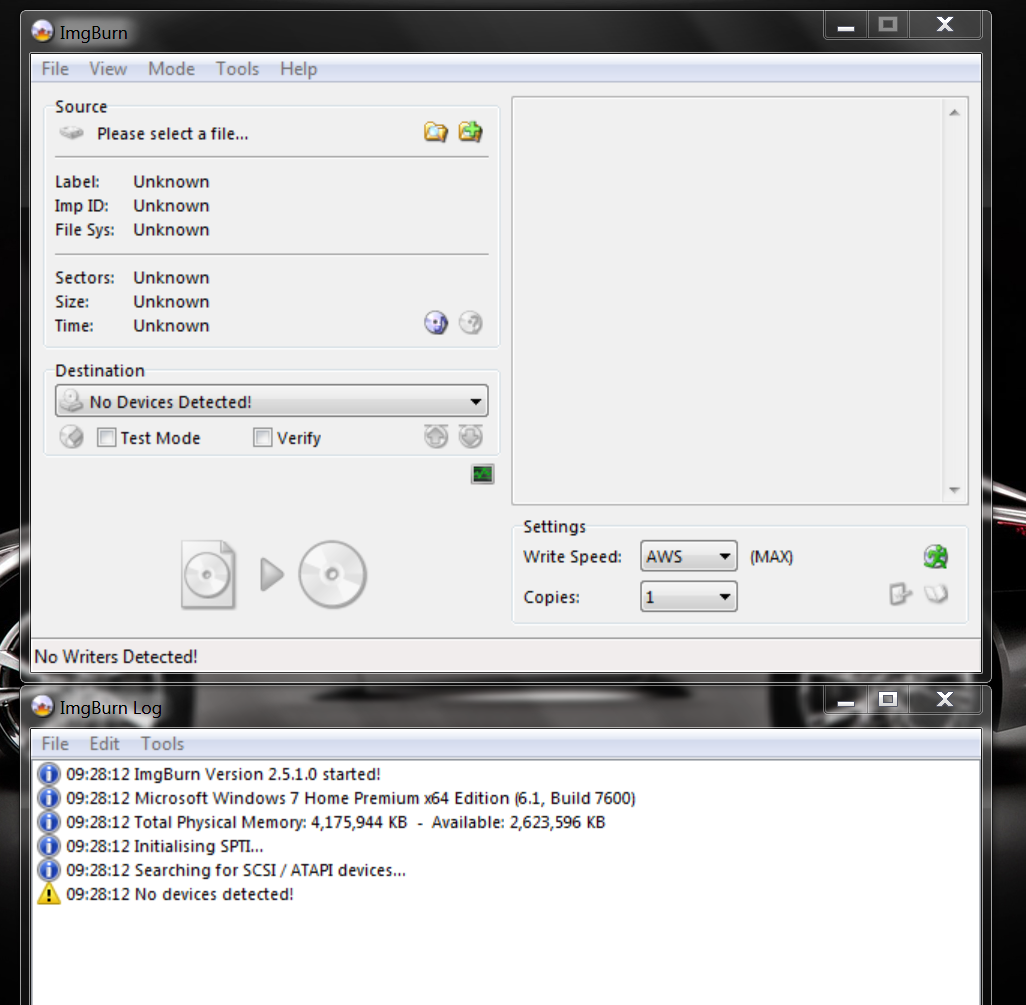Click the second file browser icon with green arrow

470,131
